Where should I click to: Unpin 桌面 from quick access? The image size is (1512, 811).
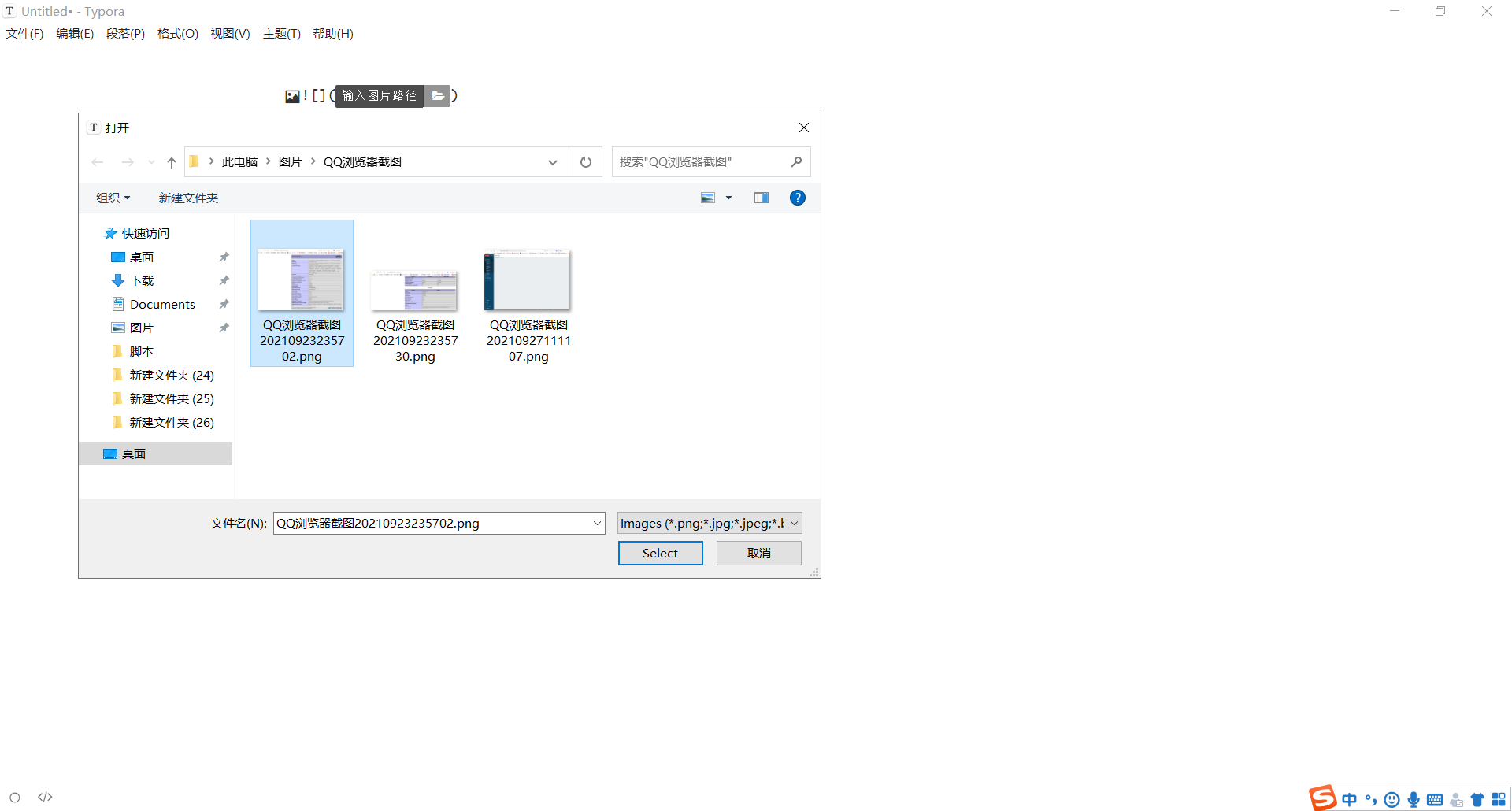(x=224, y=257)
